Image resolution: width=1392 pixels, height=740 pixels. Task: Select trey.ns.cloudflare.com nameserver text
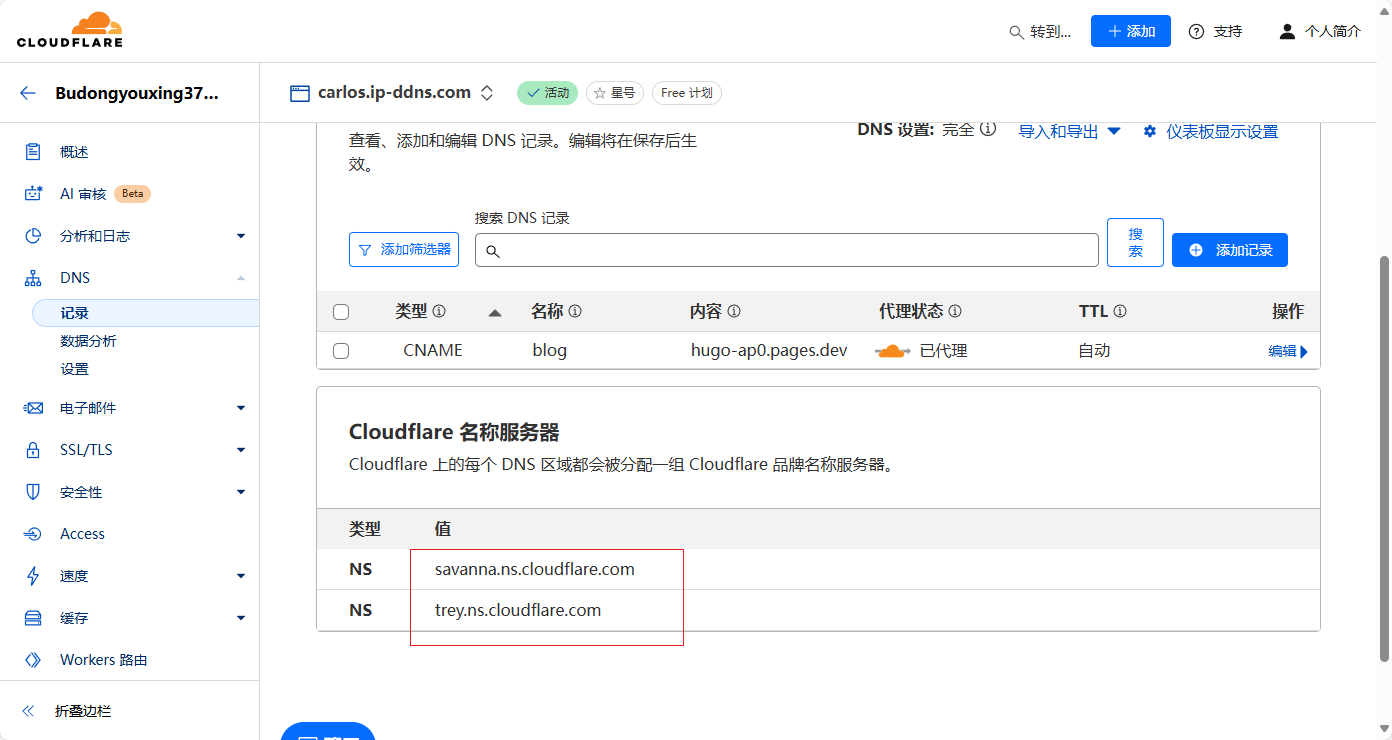[x=518, y=610]
